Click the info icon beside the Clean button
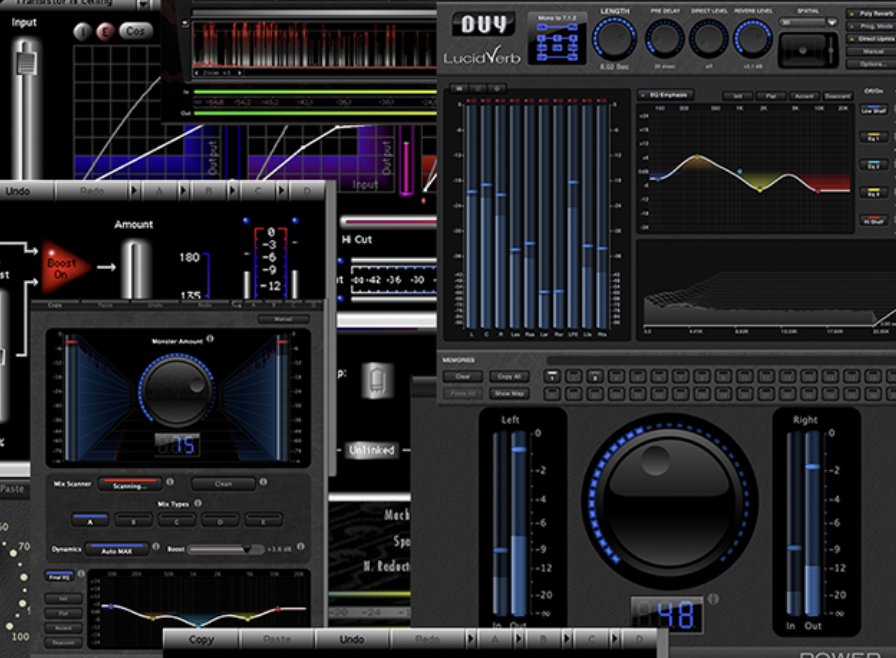This screenshot has width=896, height=658. click(263, 481)
